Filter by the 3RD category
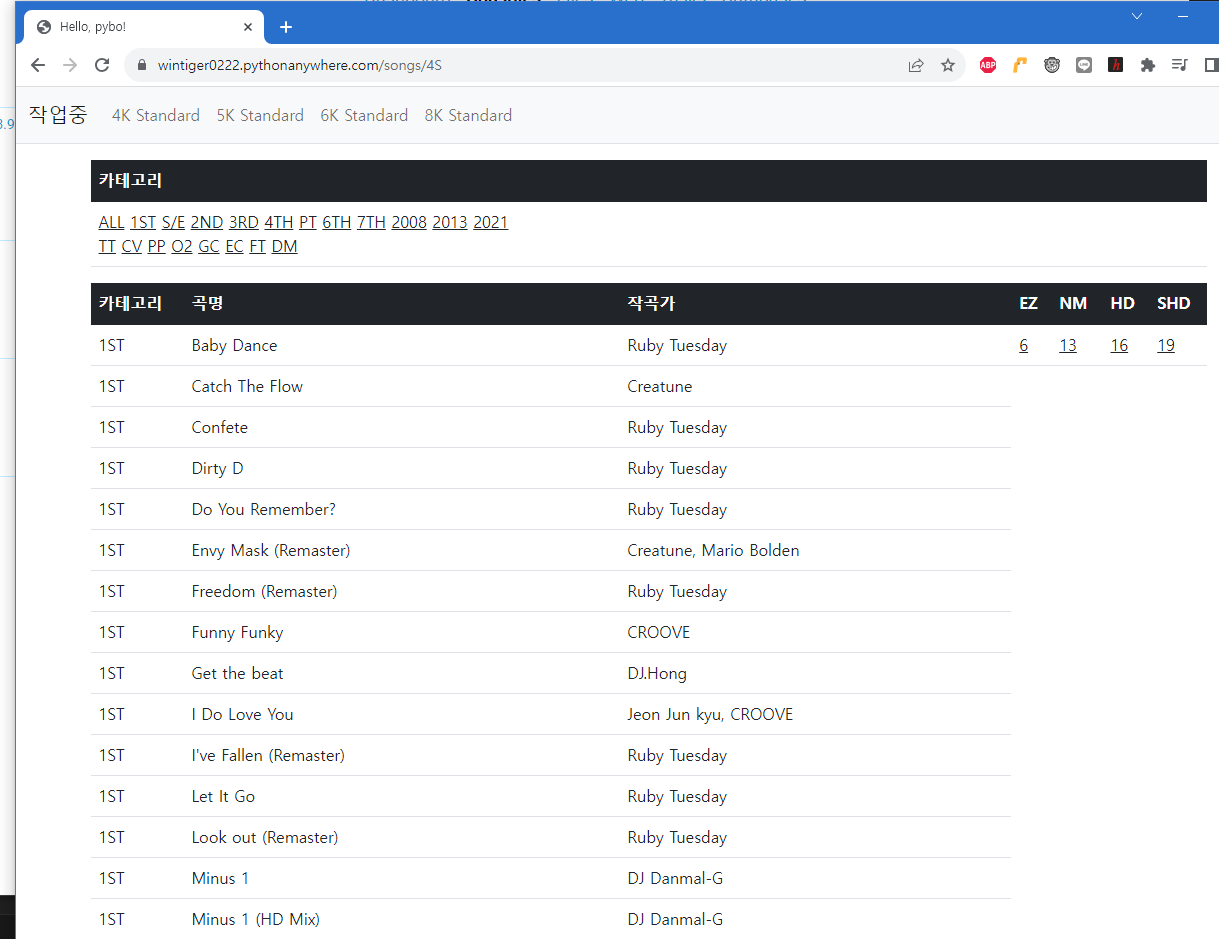 tap(244, 222)
